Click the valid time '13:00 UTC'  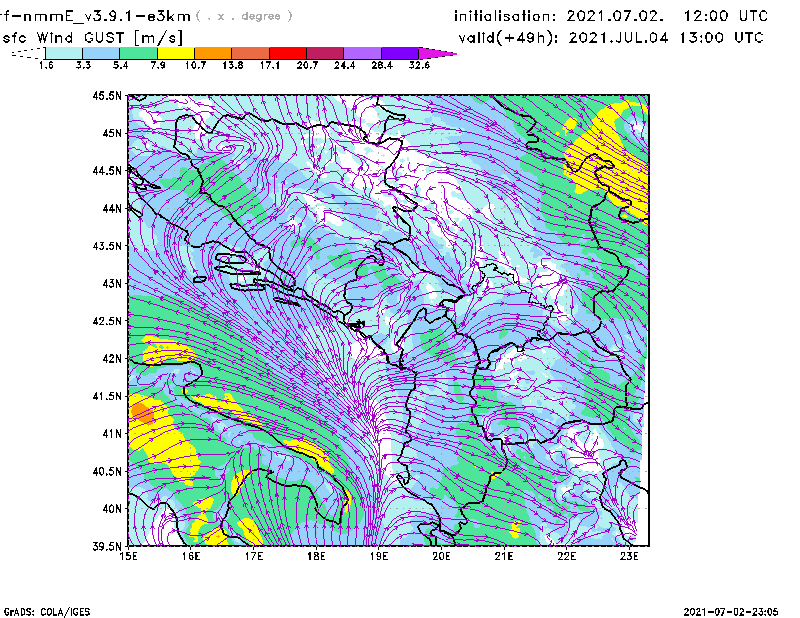click(x=722, y=37)
